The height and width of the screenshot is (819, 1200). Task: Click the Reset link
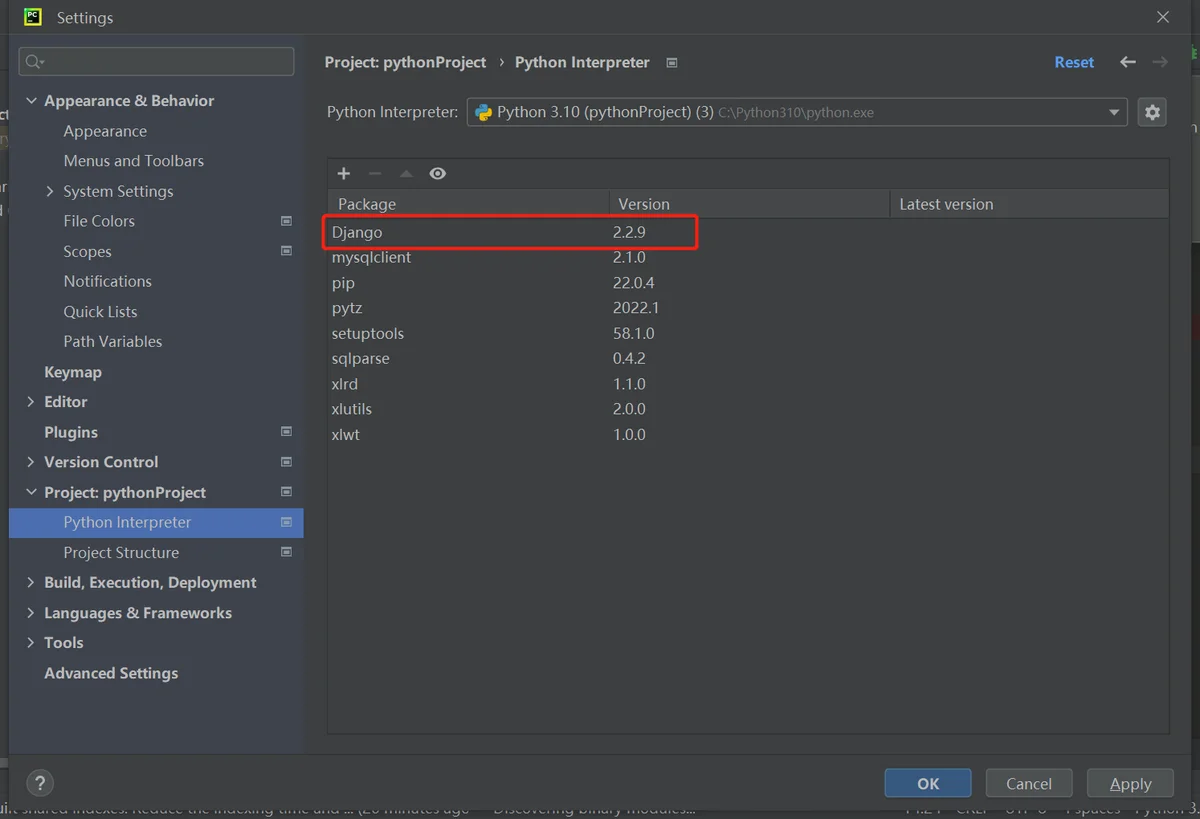1074,62
